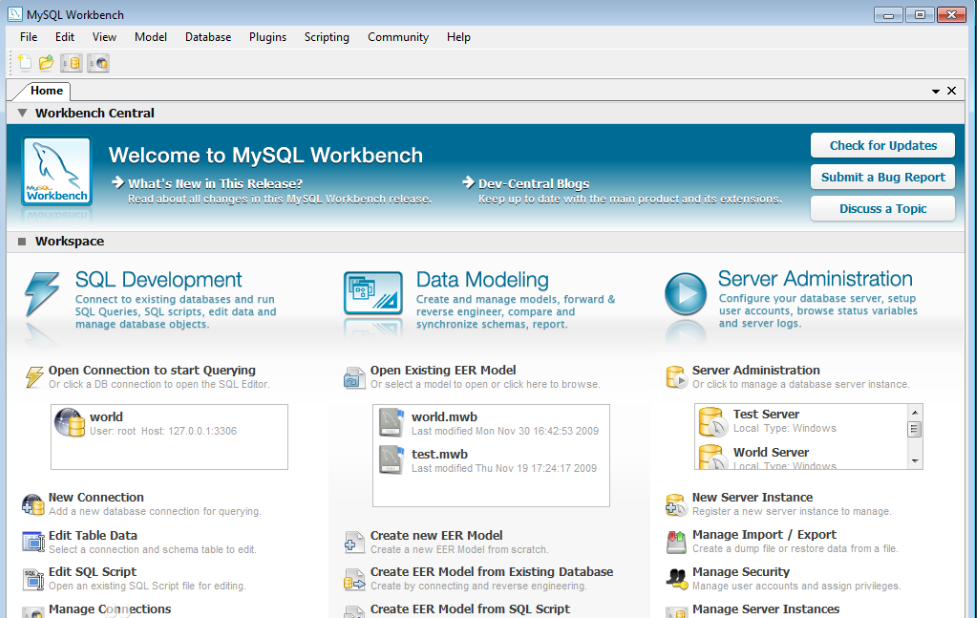The width and height of the screenshot is (977, 618).
Task: Click the Manage Connections link text
Action: click(110, 609)
